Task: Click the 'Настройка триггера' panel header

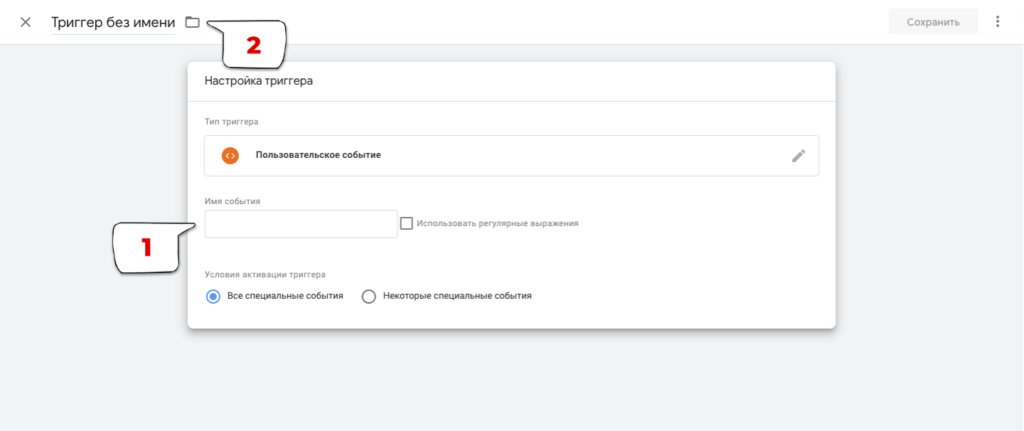Action: point(259,81)
